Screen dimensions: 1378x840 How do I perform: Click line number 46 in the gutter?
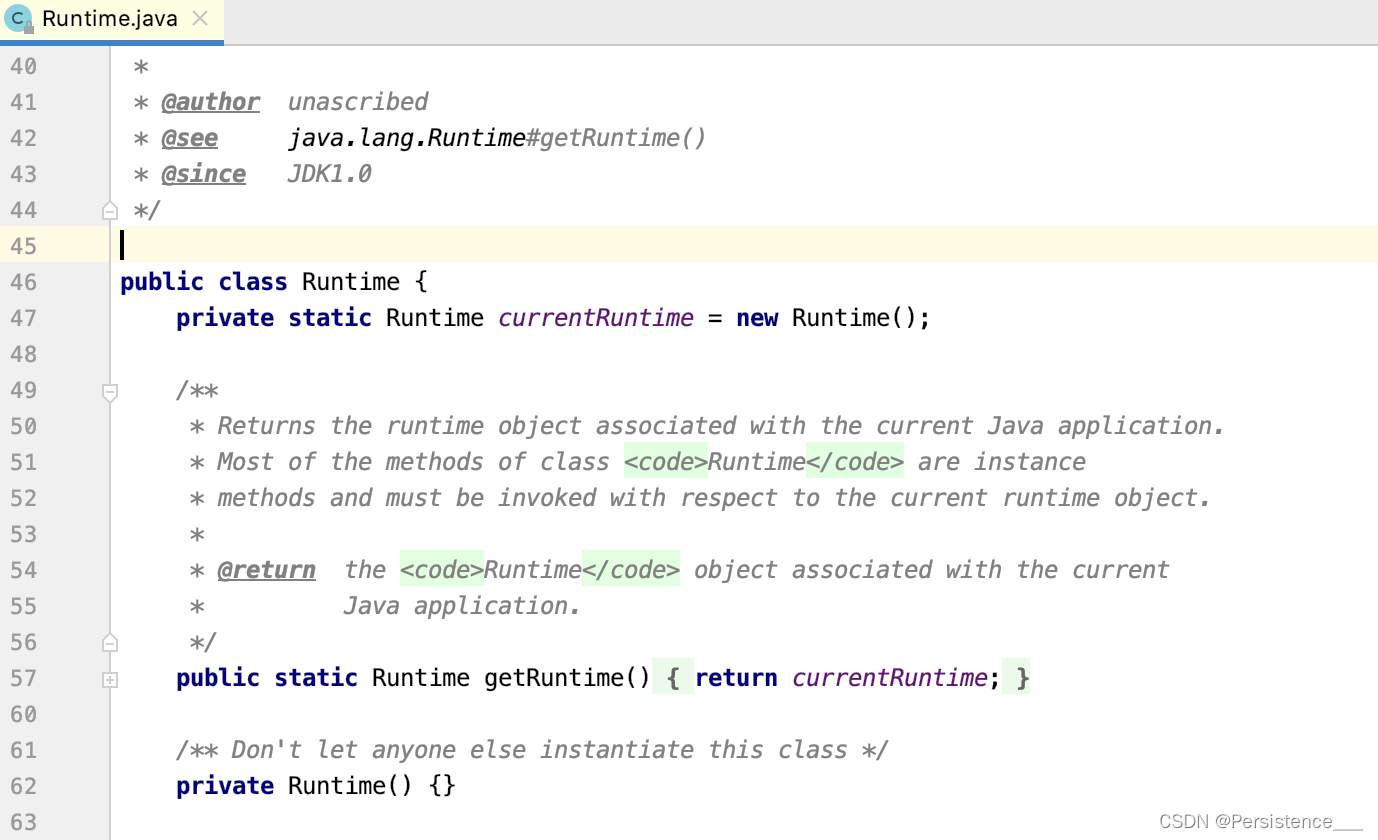(x=23, y=282)
